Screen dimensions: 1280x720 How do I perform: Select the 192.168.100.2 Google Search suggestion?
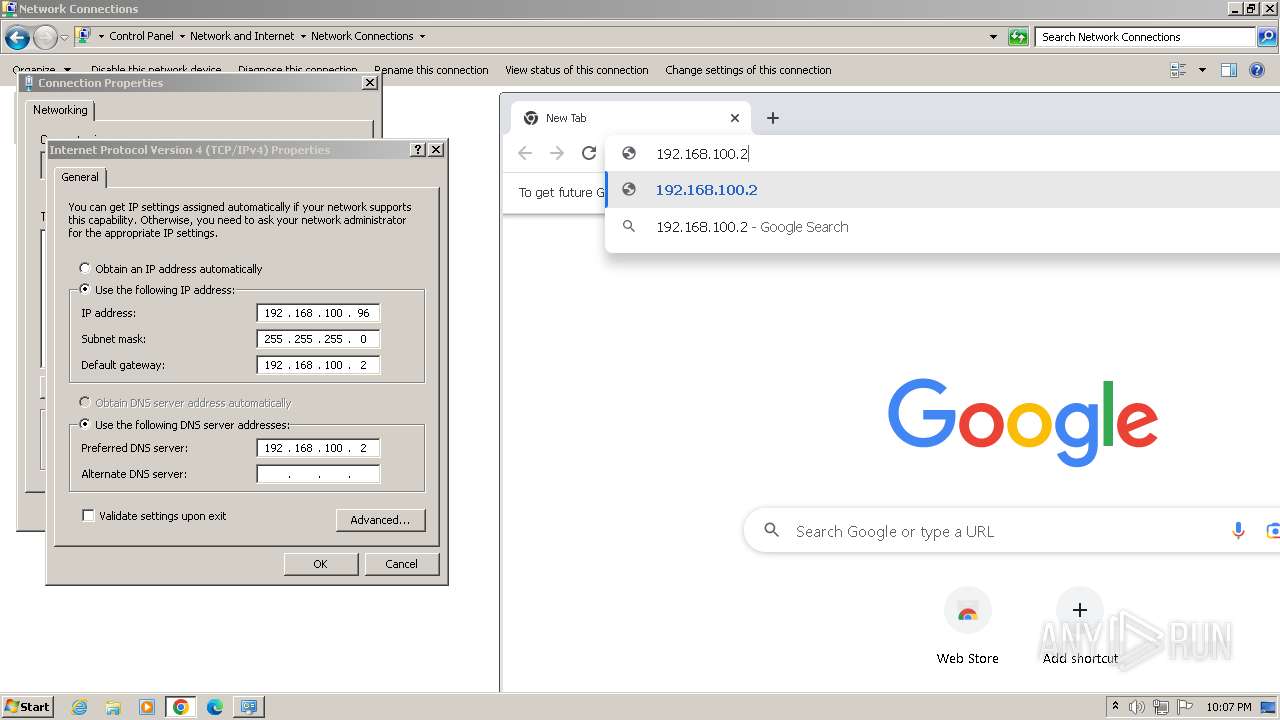click(943, 227)
